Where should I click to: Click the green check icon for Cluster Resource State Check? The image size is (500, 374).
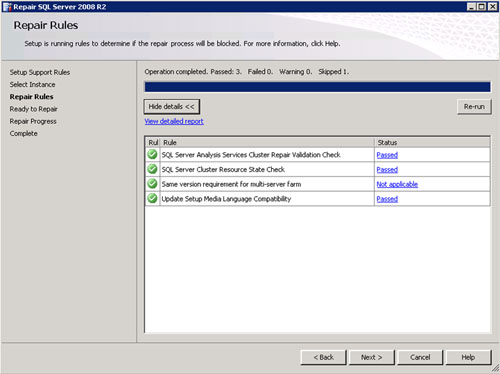152,169
